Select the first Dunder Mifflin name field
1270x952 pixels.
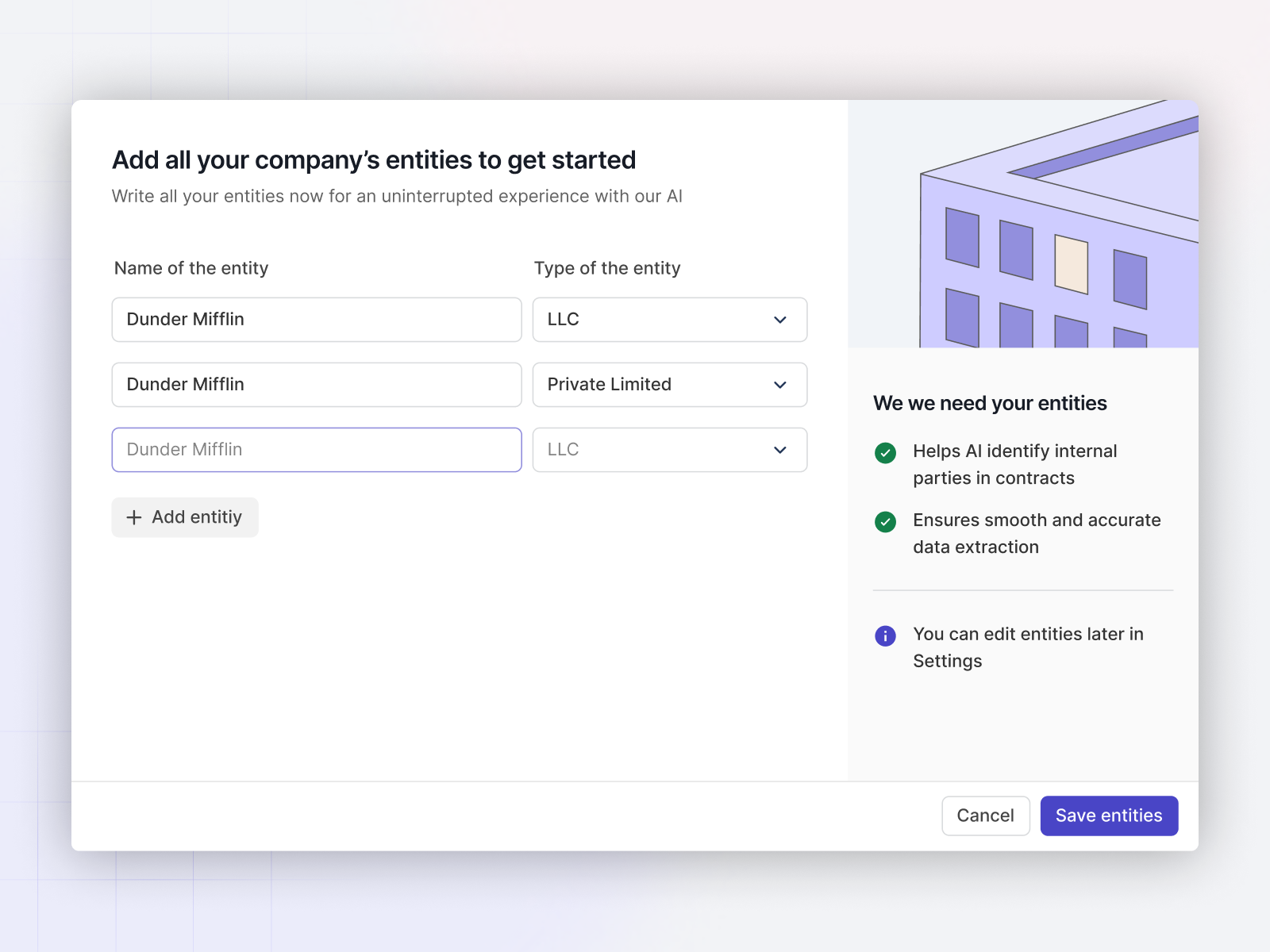click(x=316, y=320)
